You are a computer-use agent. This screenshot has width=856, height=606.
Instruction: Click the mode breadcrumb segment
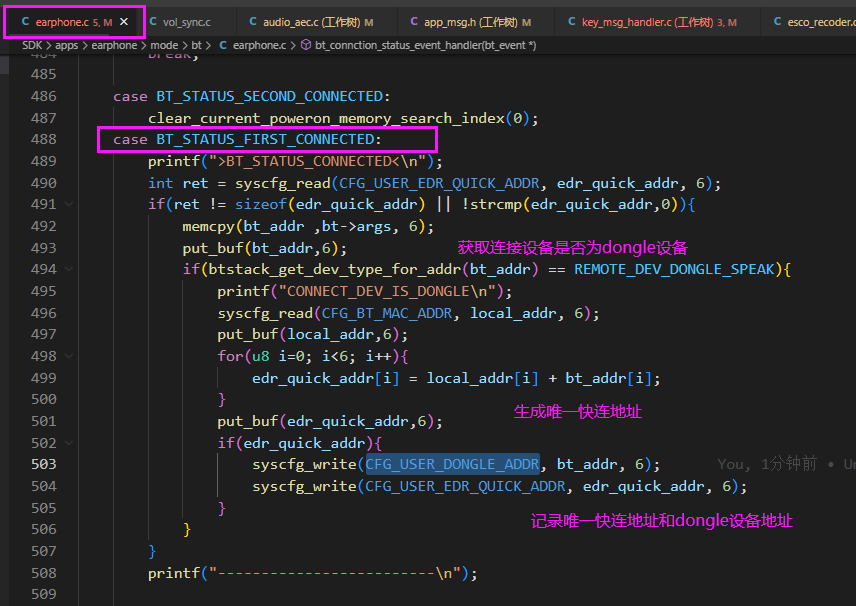point(164,45)
